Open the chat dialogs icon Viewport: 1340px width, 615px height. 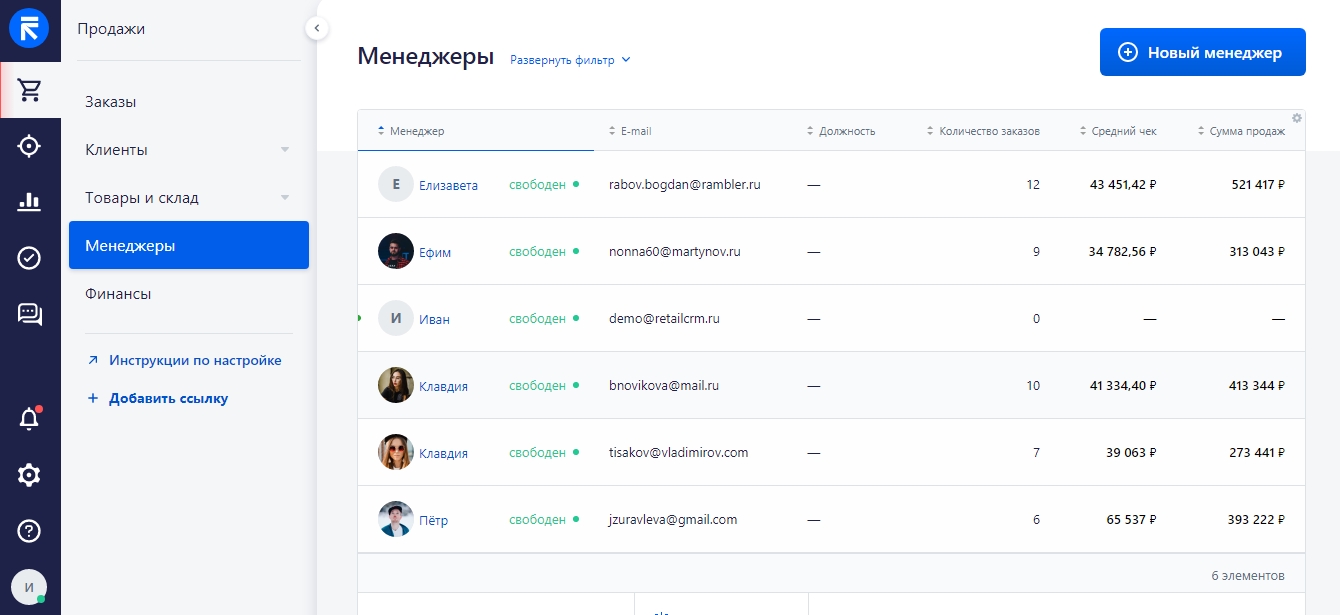point(30,314)
